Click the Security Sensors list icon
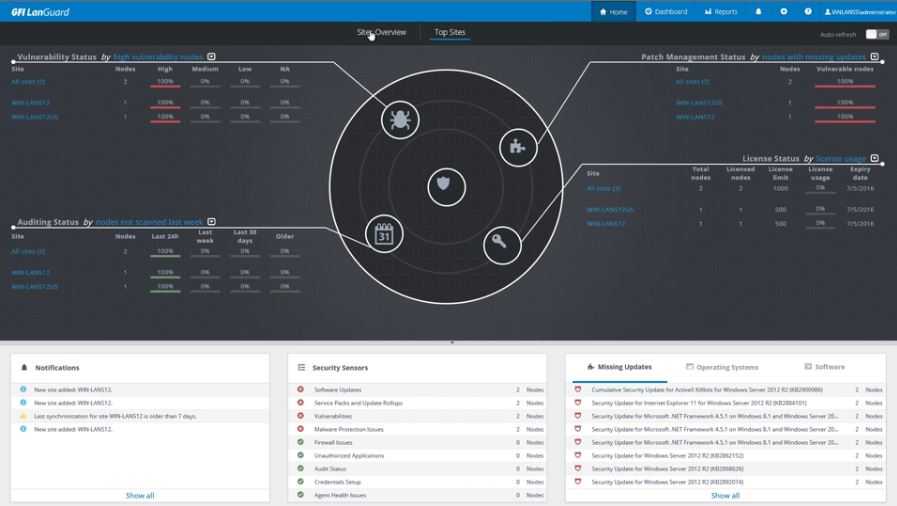This screenshot has height=506, width=897. tap(301, 368)
